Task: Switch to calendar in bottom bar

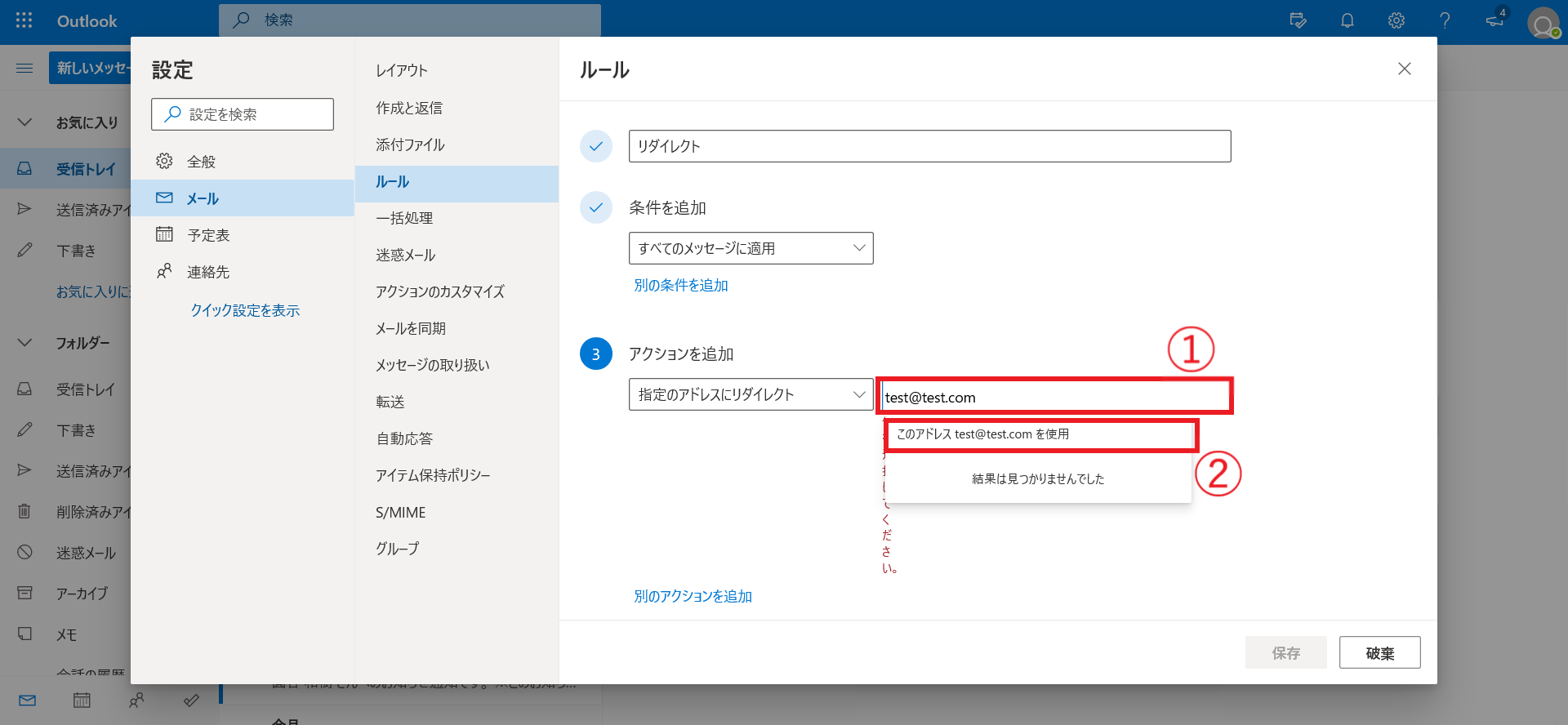Action: (x=82, y=700)
